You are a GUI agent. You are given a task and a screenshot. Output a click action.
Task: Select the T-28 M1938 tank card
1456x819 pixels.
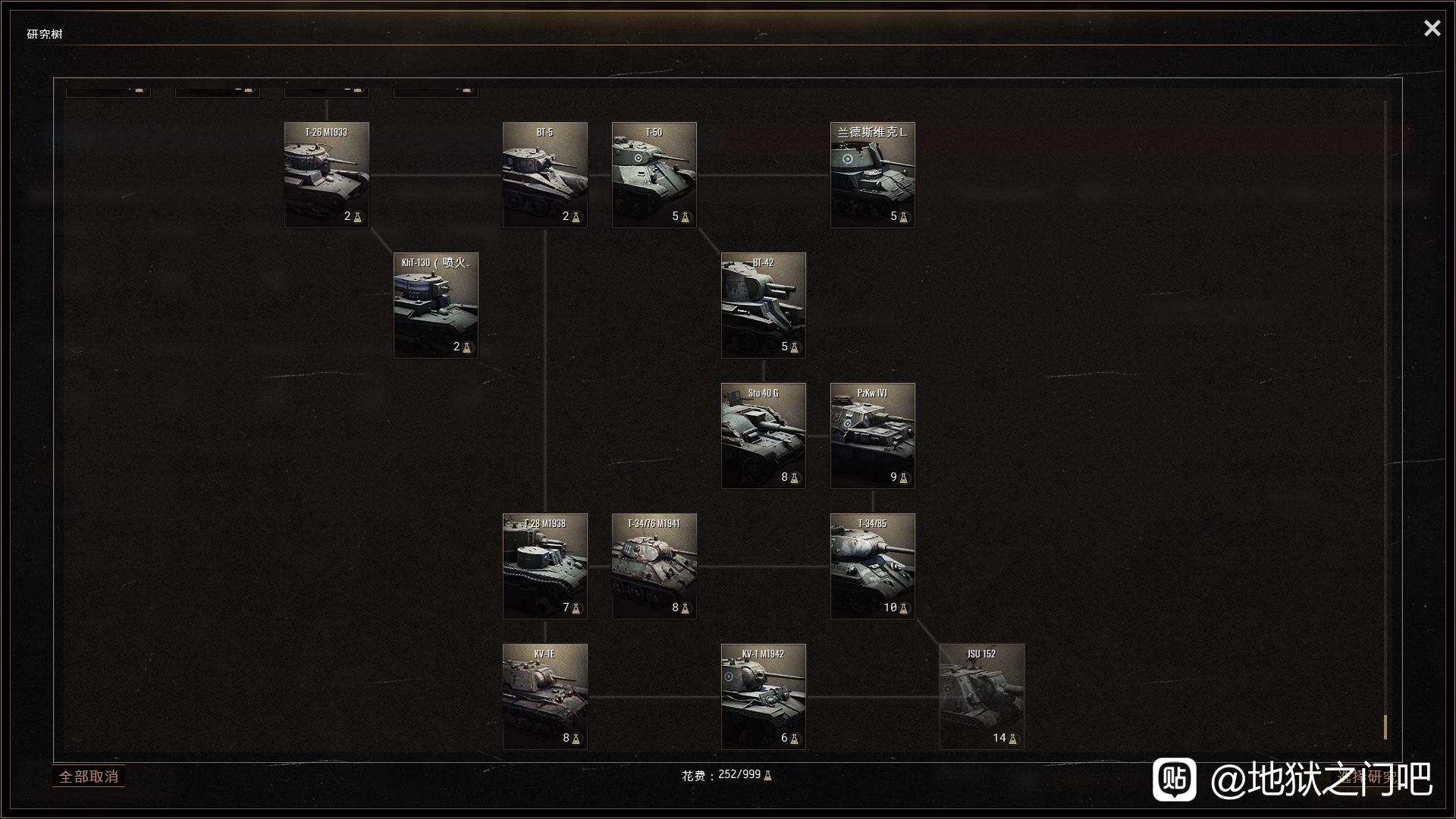(x=544, y=566)
